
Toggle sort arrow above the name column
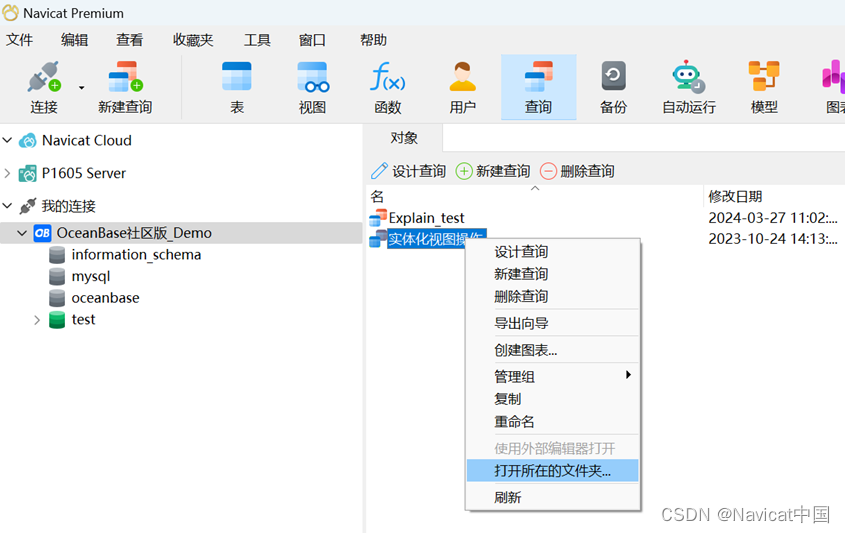tap(535, 188)
